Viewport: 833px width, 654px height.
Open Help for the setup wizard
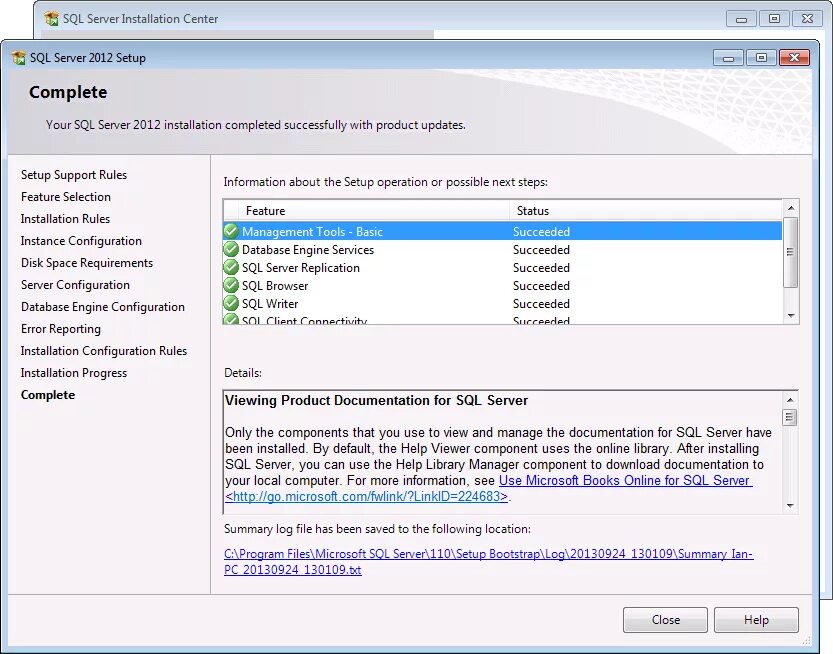[756, 619]
